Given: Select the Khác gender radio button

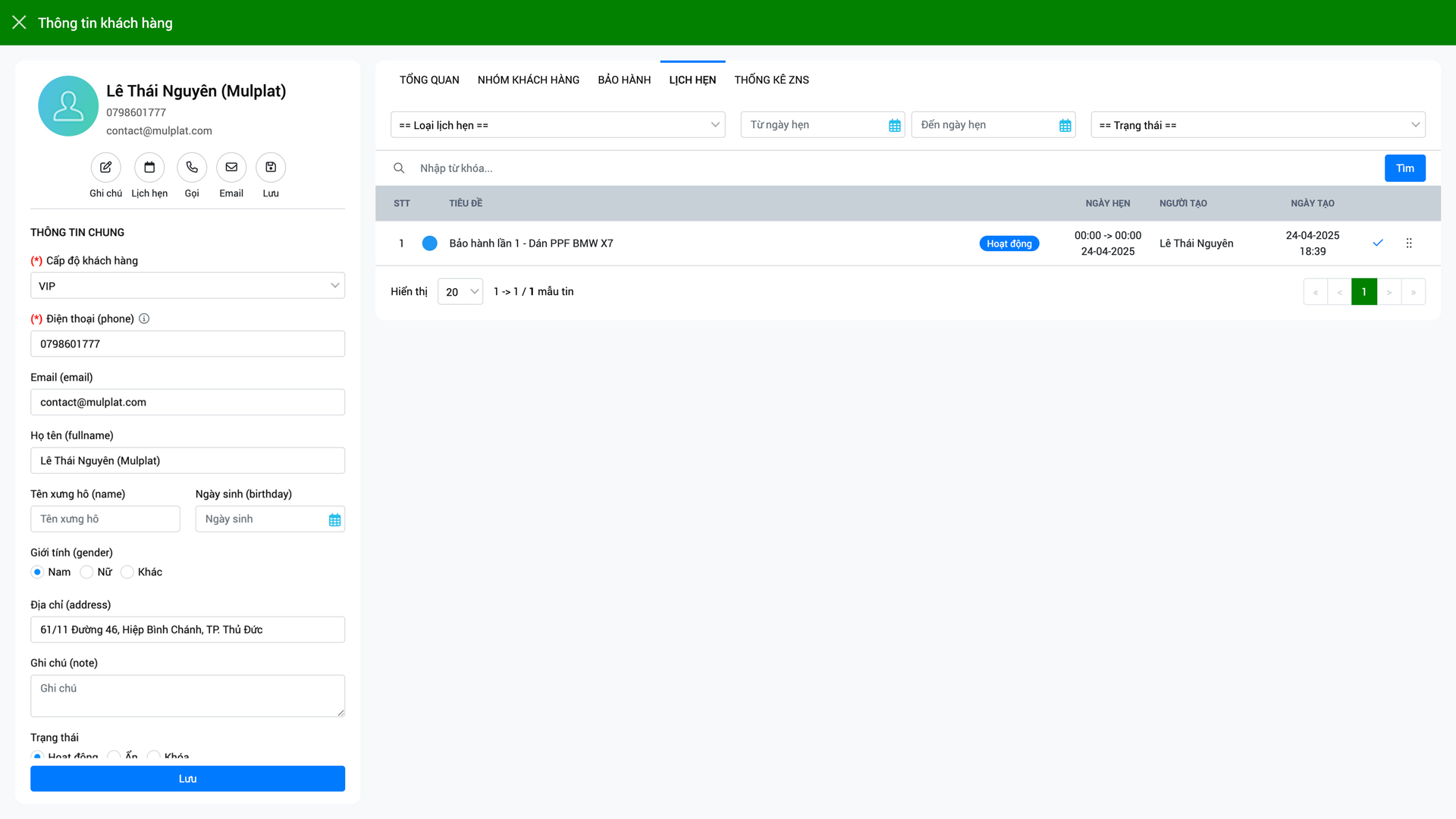Looking at the screenshot, I should [127, 573].
